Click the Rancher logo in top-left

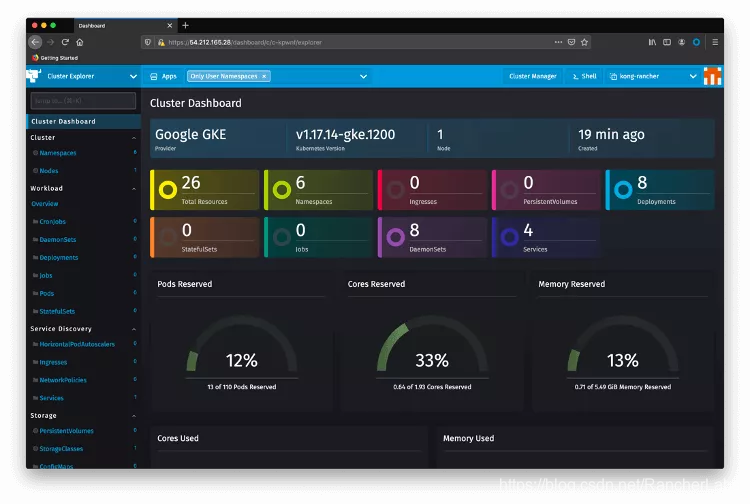tap(34, 76)
